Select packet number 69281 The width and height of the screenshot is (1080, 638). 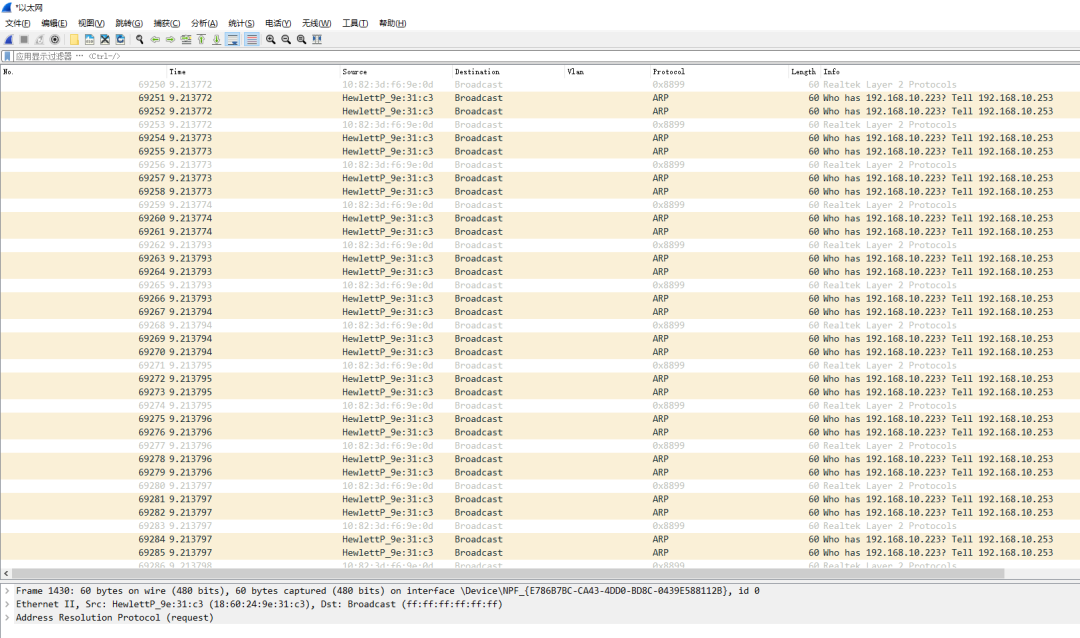(x=540, y=499)
